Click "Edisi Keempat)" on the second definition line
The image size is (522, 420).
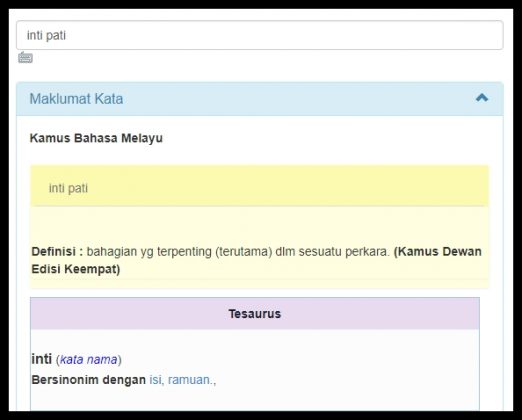(76, 269)
